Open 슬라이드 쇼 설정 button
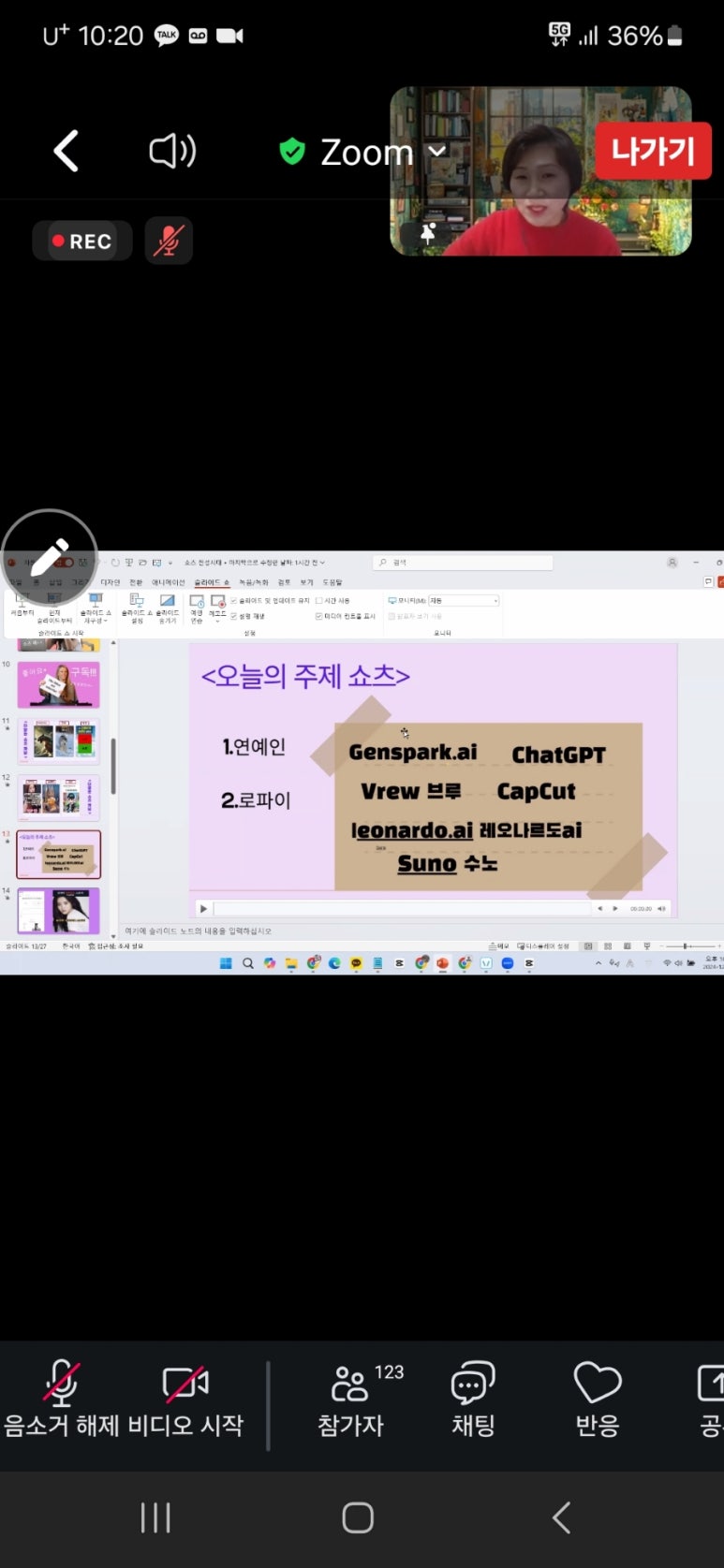Screen dimensions: 724x1568 coord(137,608)
